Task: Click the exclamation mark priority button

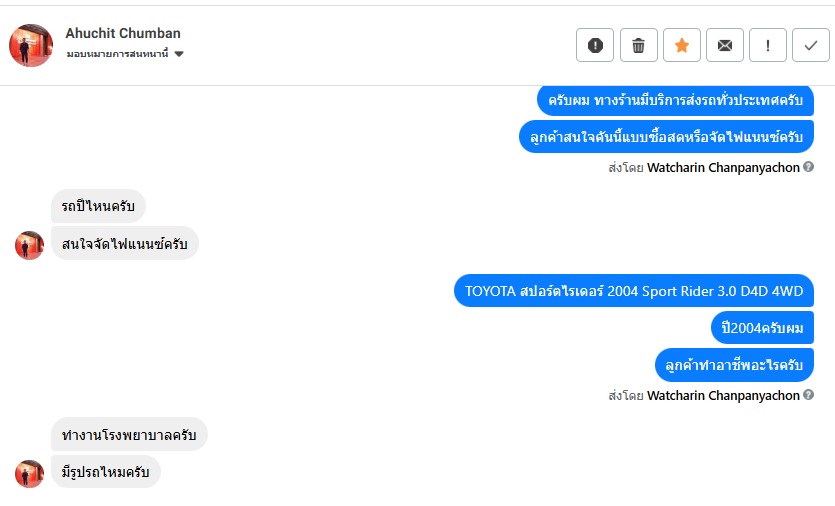Action: coord(768,45)
